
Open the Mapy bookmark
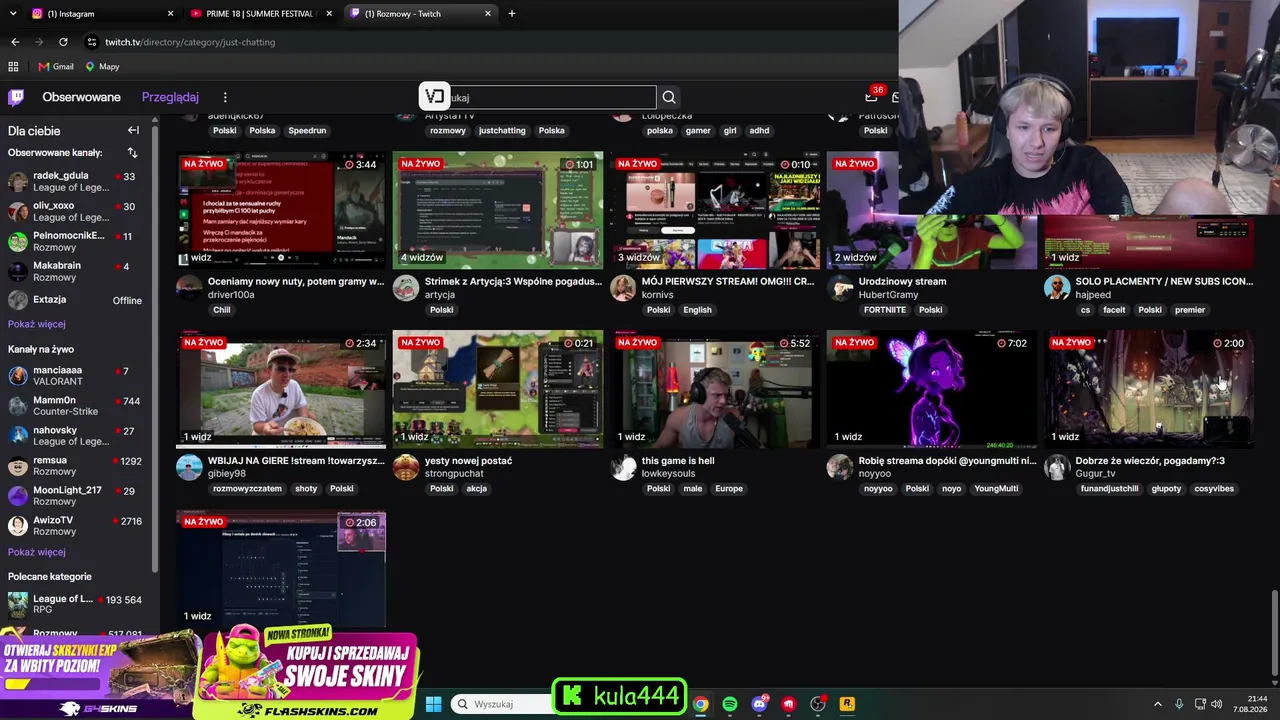pyautogui.click(x=102, y=67)
